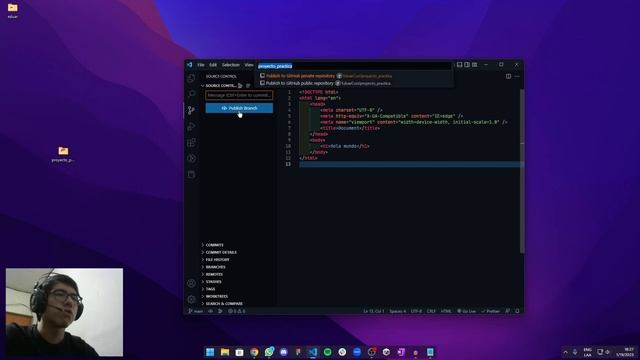This screenshot has height=360, width=640.
Task: Click the Hola mundo h1 line
Action: coord(344,146)
